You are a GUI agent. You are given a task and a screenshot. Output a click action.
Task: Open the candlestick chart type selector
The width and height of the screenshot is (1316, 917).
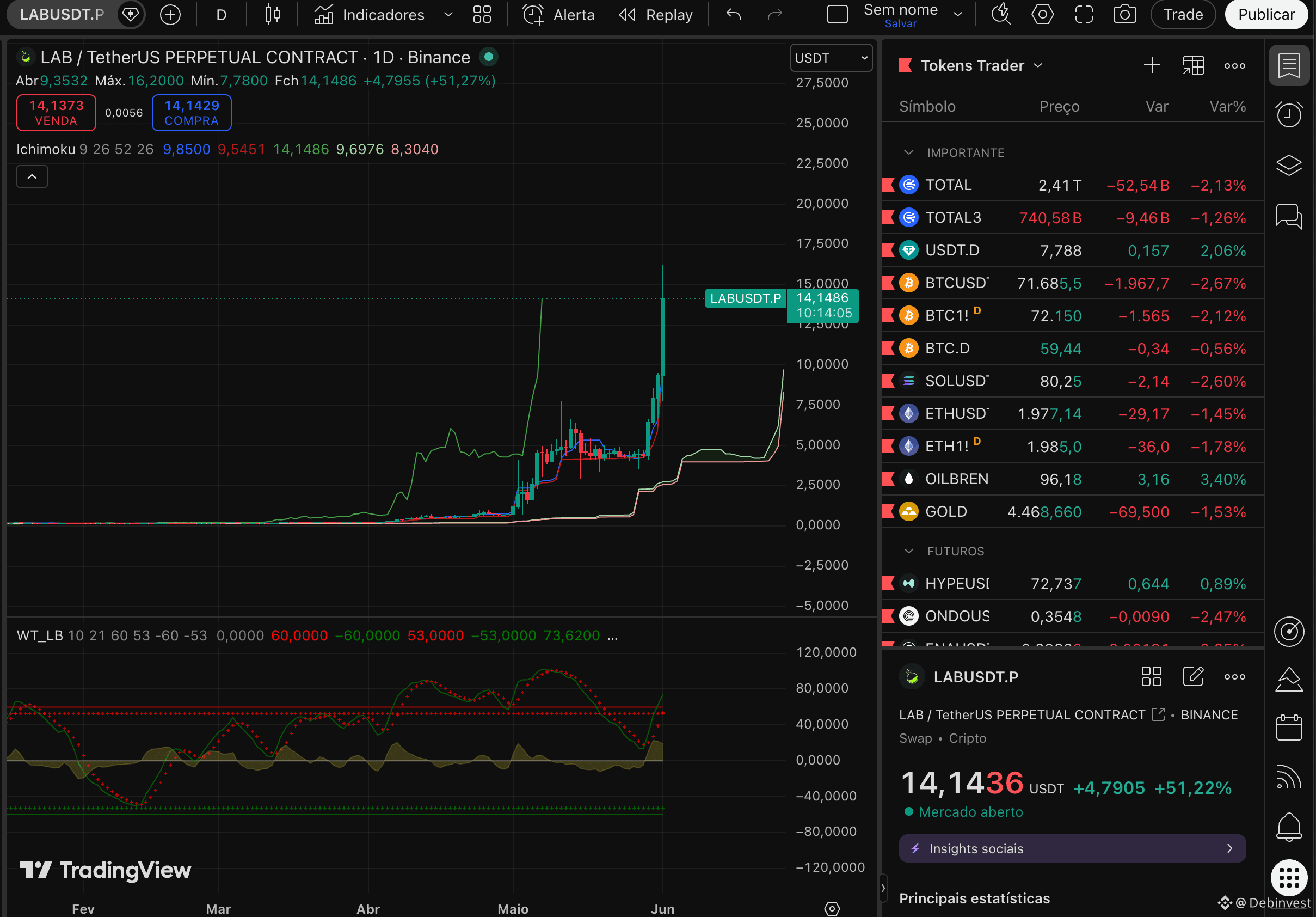(x=273, y=14)
